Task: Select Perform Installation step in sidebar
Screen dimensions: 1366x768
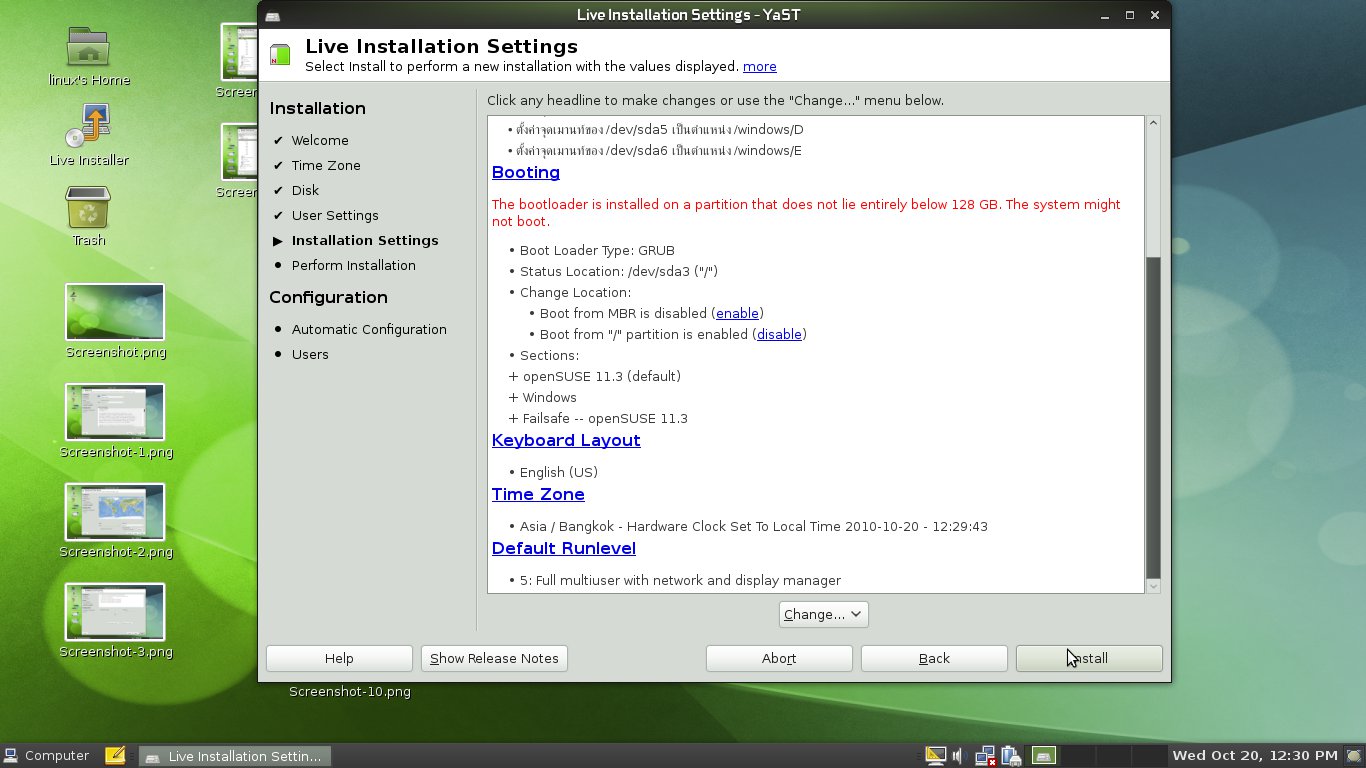Action: pos(353,265)
